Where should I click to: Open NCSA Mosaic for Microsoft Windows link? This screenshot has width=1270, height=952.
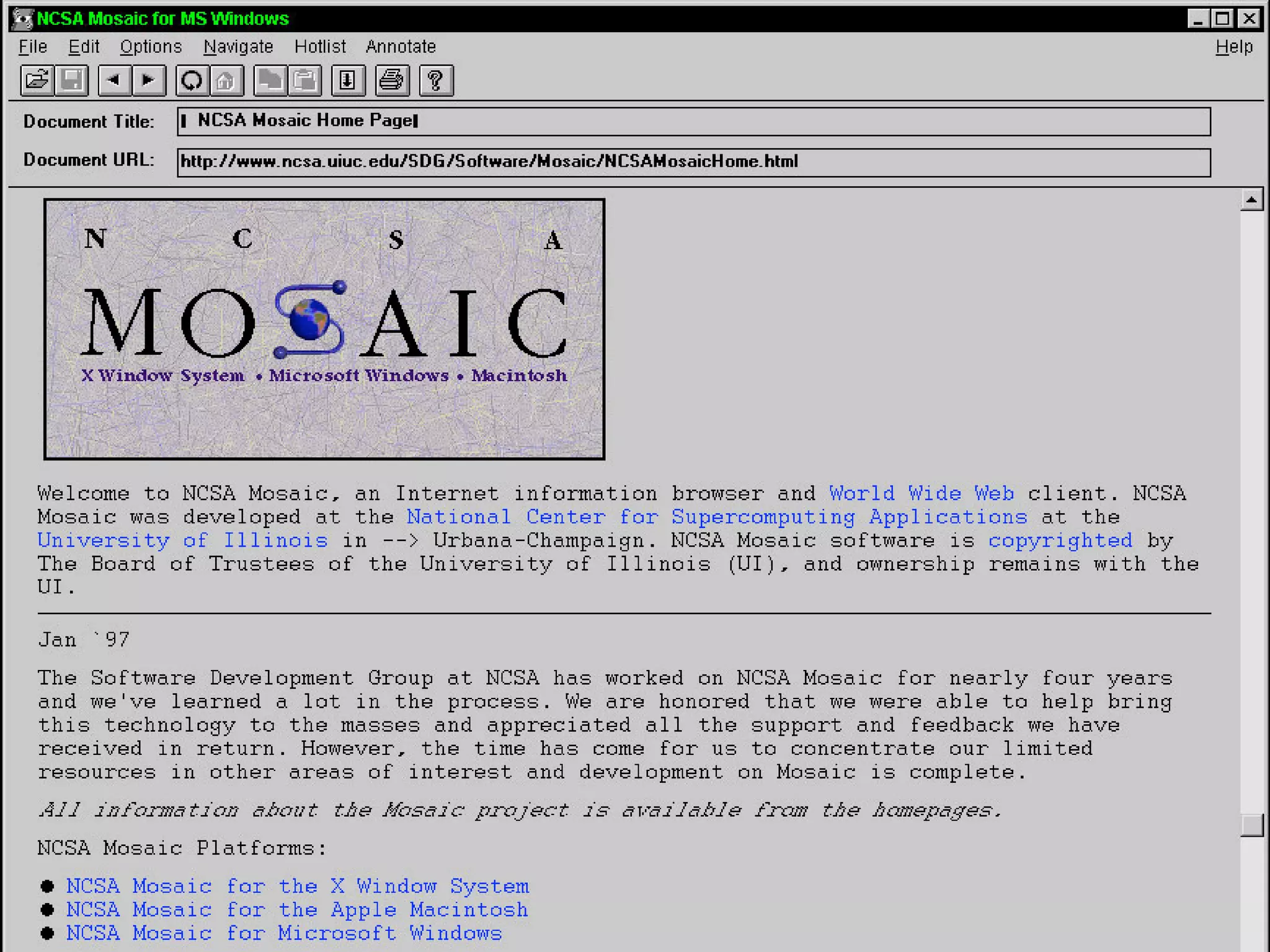[x=284, y=933]
